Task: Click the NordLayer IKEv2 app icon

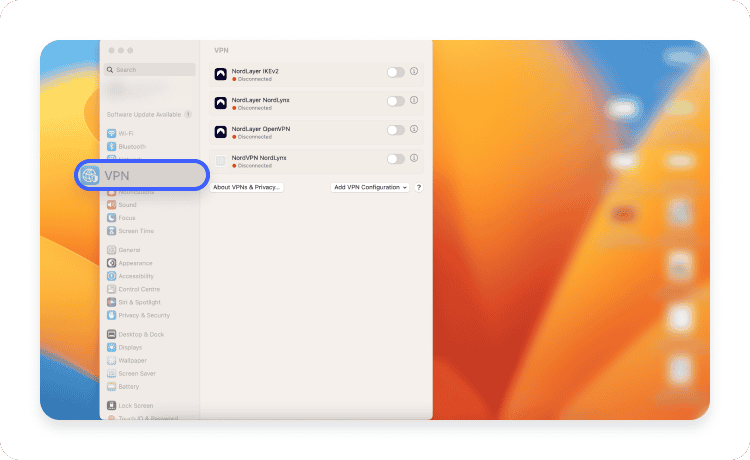Action: pyautogui.click(x=221, y=74)
